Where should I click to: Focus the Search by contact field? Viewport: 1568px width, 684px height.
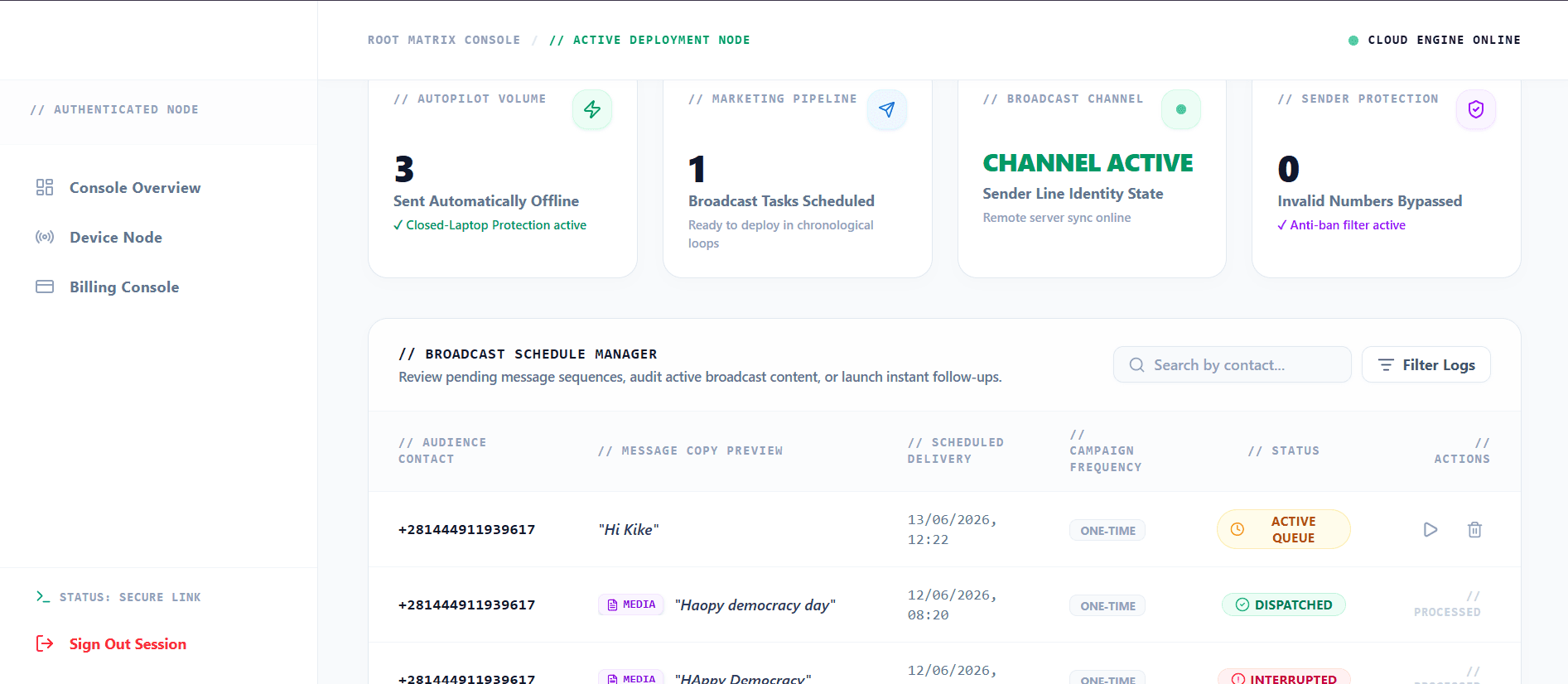tap(1233, 364)
